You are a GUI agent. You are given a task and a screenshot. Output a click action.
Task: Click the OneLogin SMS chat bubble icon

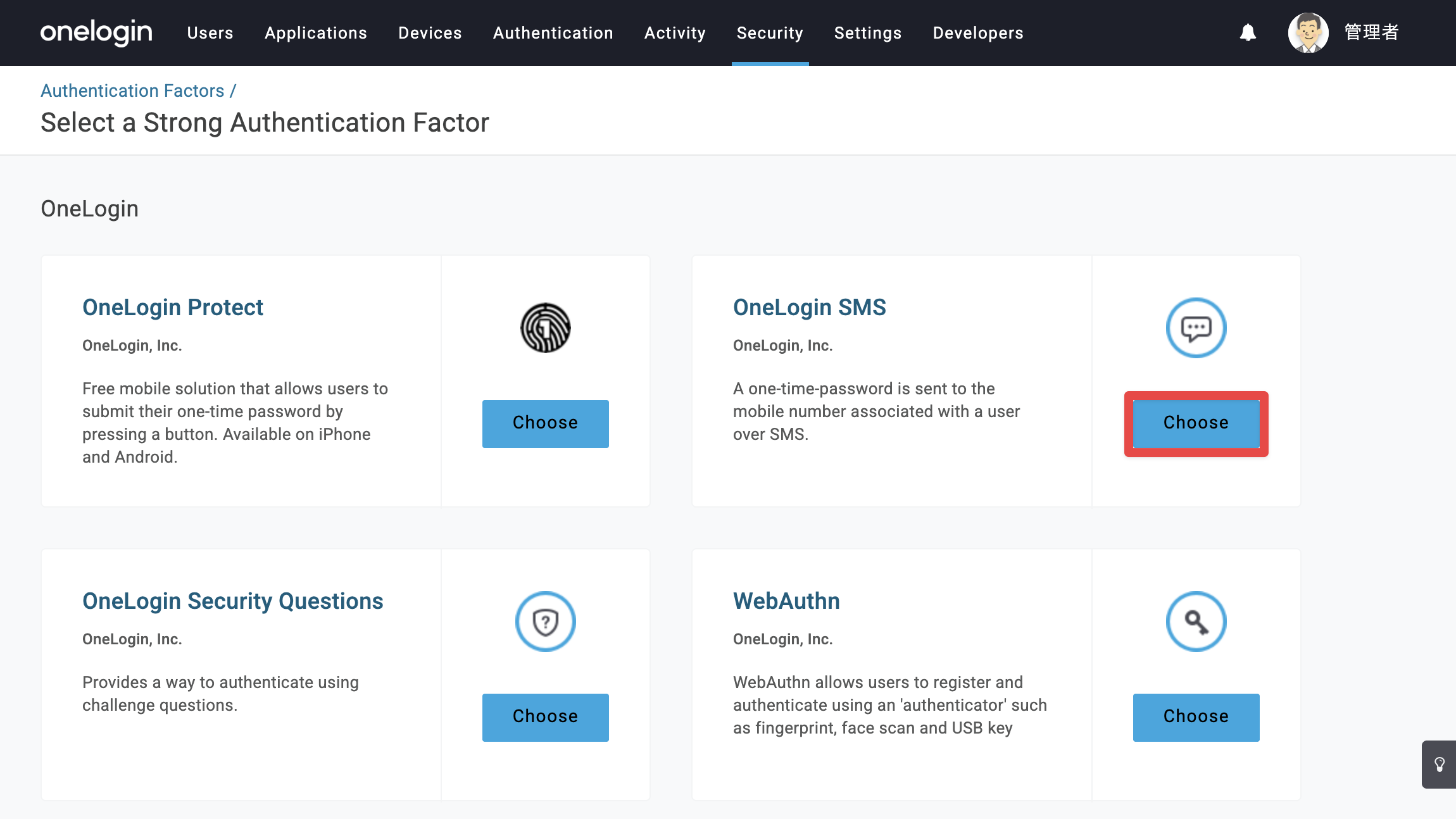1196,328
